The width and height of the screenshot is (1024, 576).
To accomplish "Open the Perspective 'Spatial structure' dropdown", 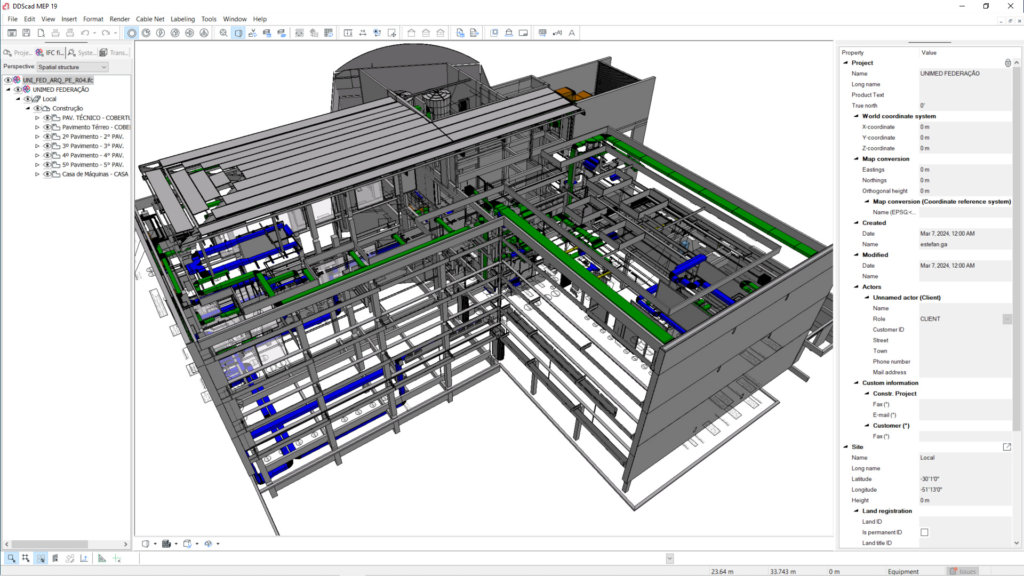I will 72,67.
